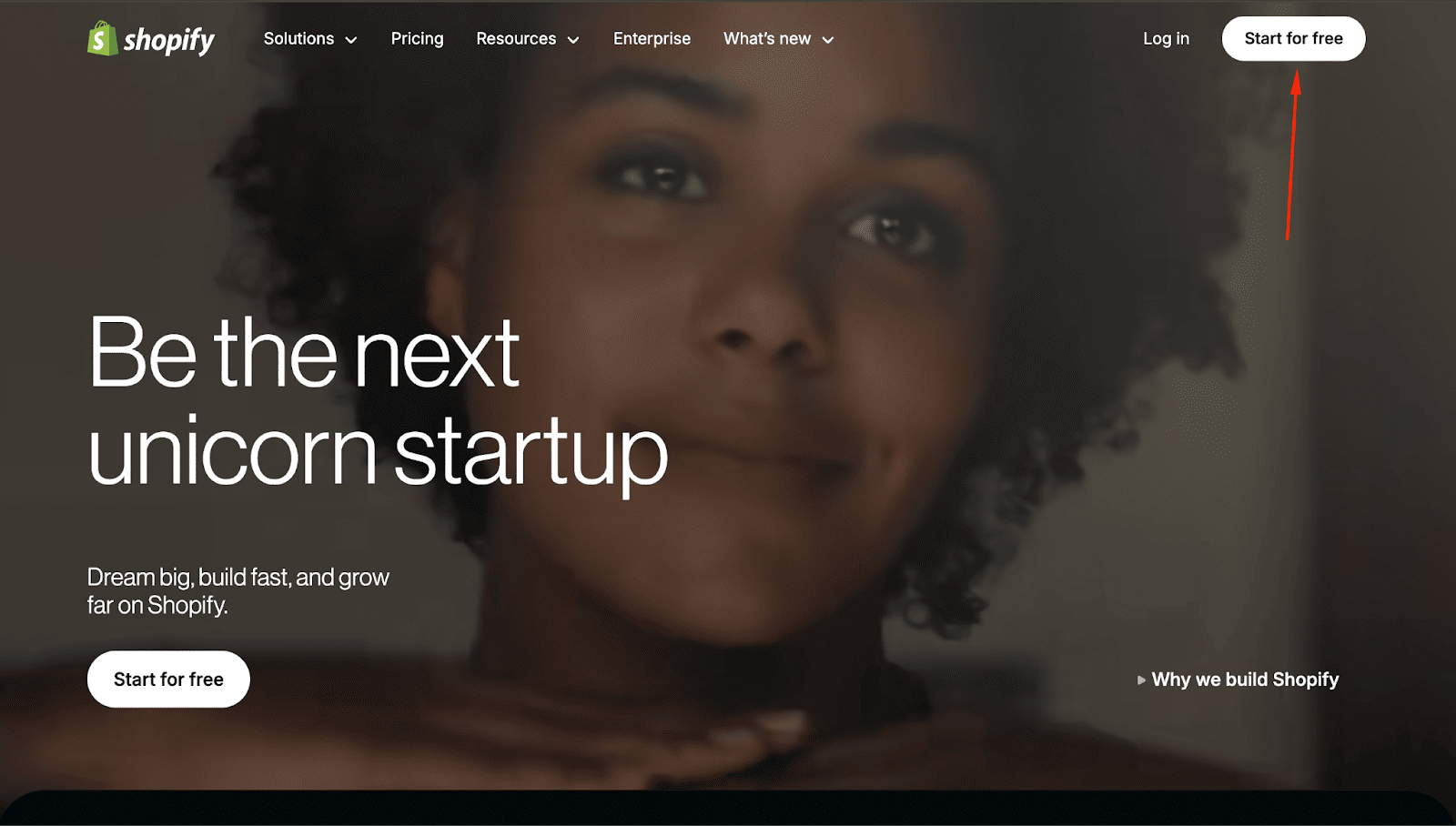The height and width of the screenshot is (826, 1456).
Task: Click Start for free in the header
Action: [1293, 38]
